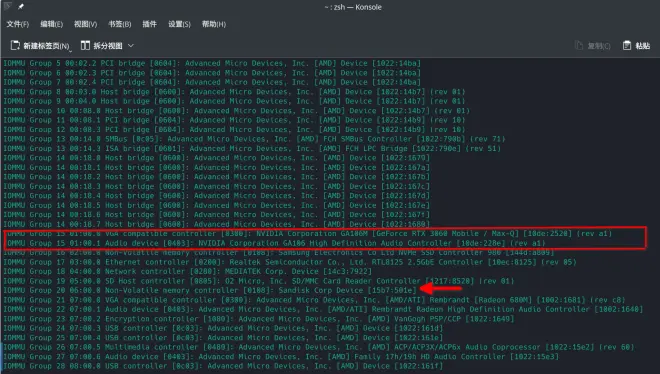Click the Konsole app icon in title bar
This screenshot has width=660, height=374.
7,6
